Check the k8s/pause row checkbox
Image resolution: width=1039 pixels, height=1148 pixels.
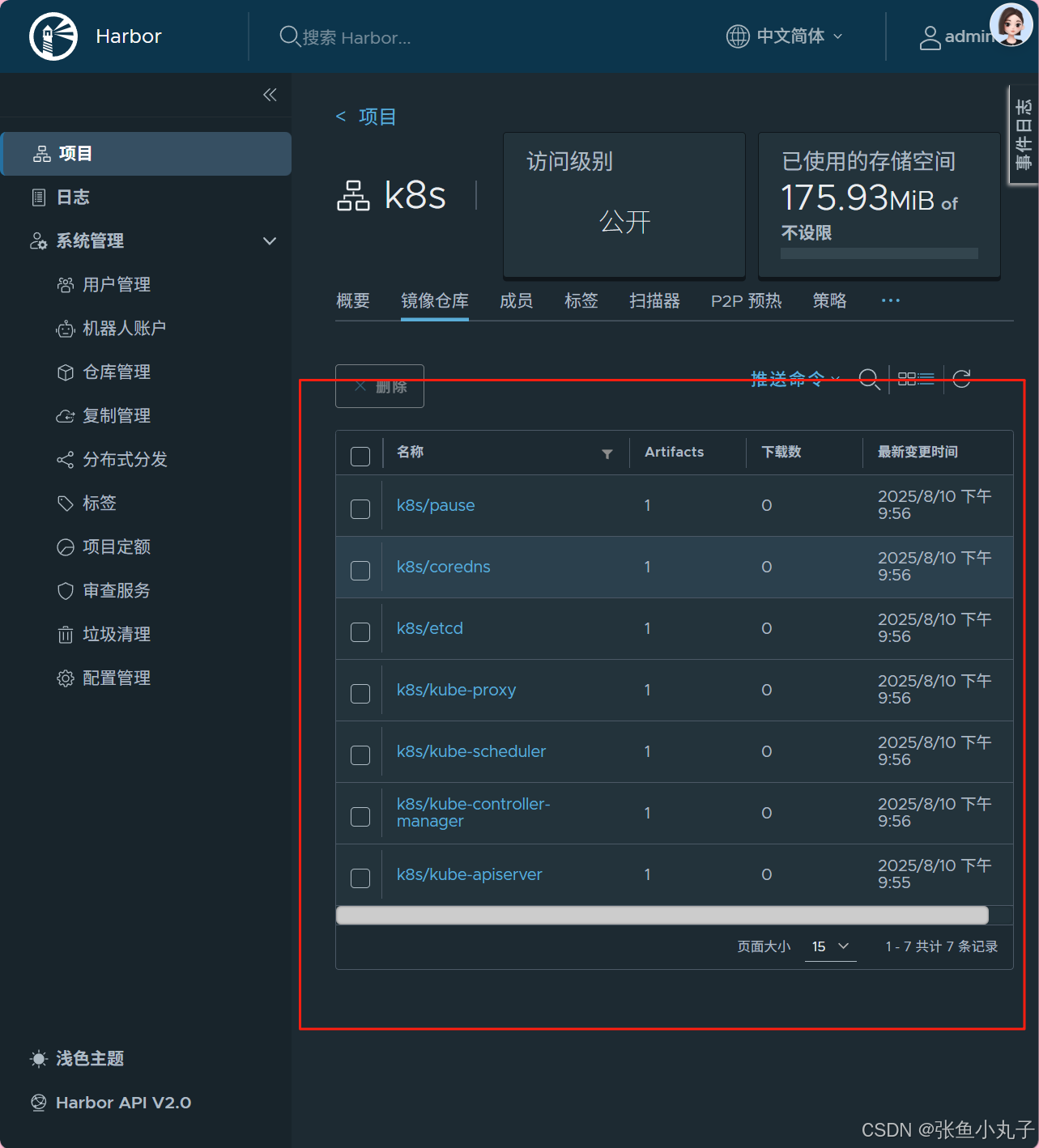(360, 509)
